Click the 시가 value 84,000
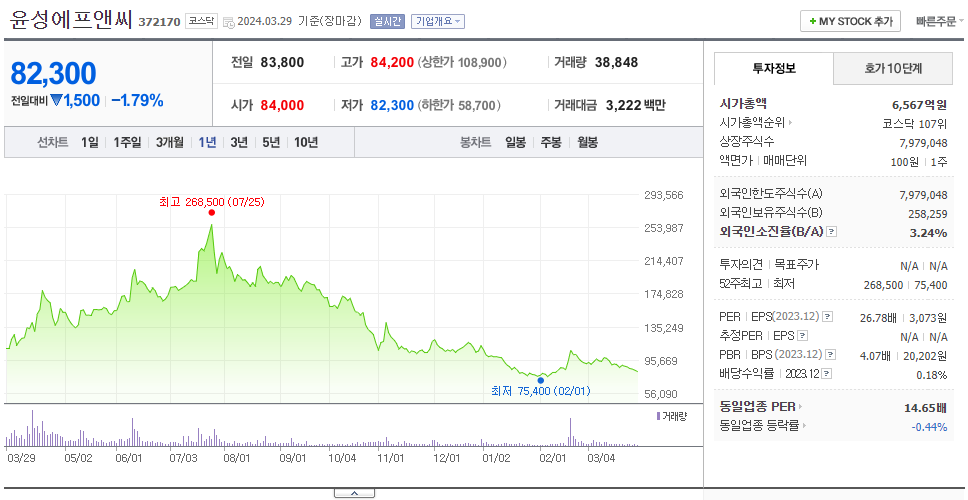The height and width of the screenshot is (500, 968). tap(282, 106)
